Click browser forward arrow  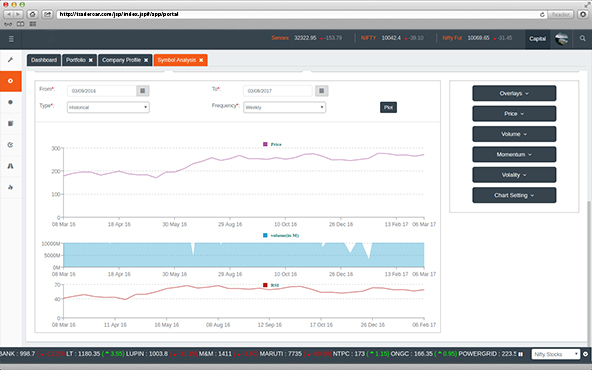point(18,14)
